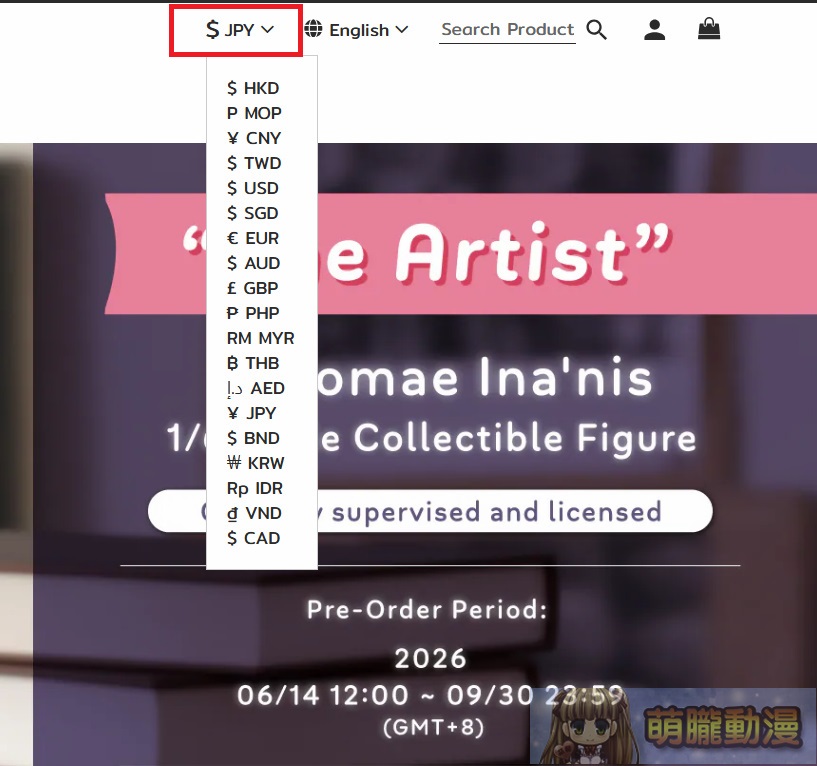Choose AUD in the currency list

pyautogui.click(x=254, y=263)
